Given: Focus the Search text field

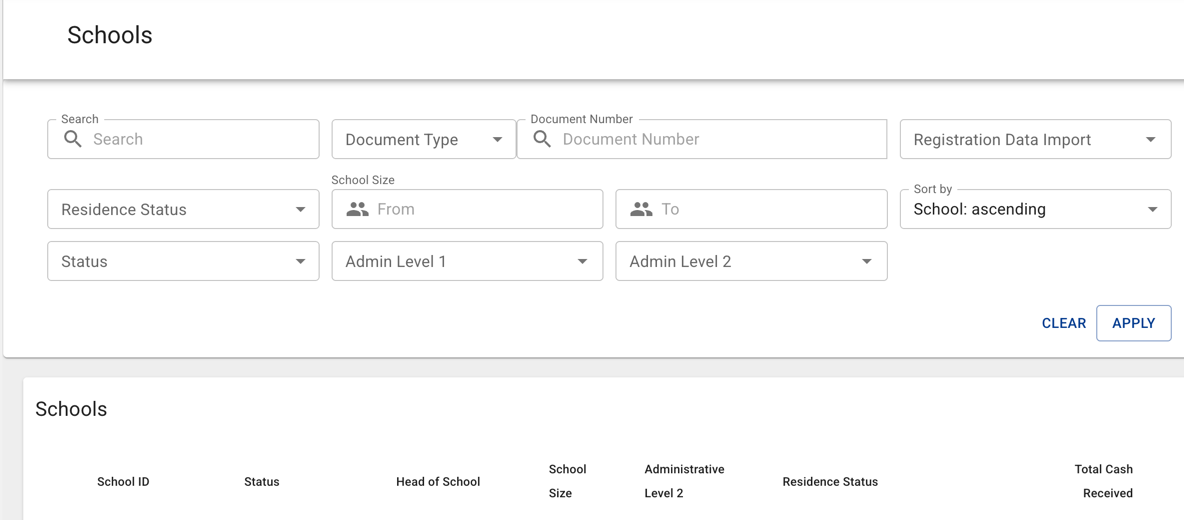Looking at the screenshot, I should coord(200,140).
